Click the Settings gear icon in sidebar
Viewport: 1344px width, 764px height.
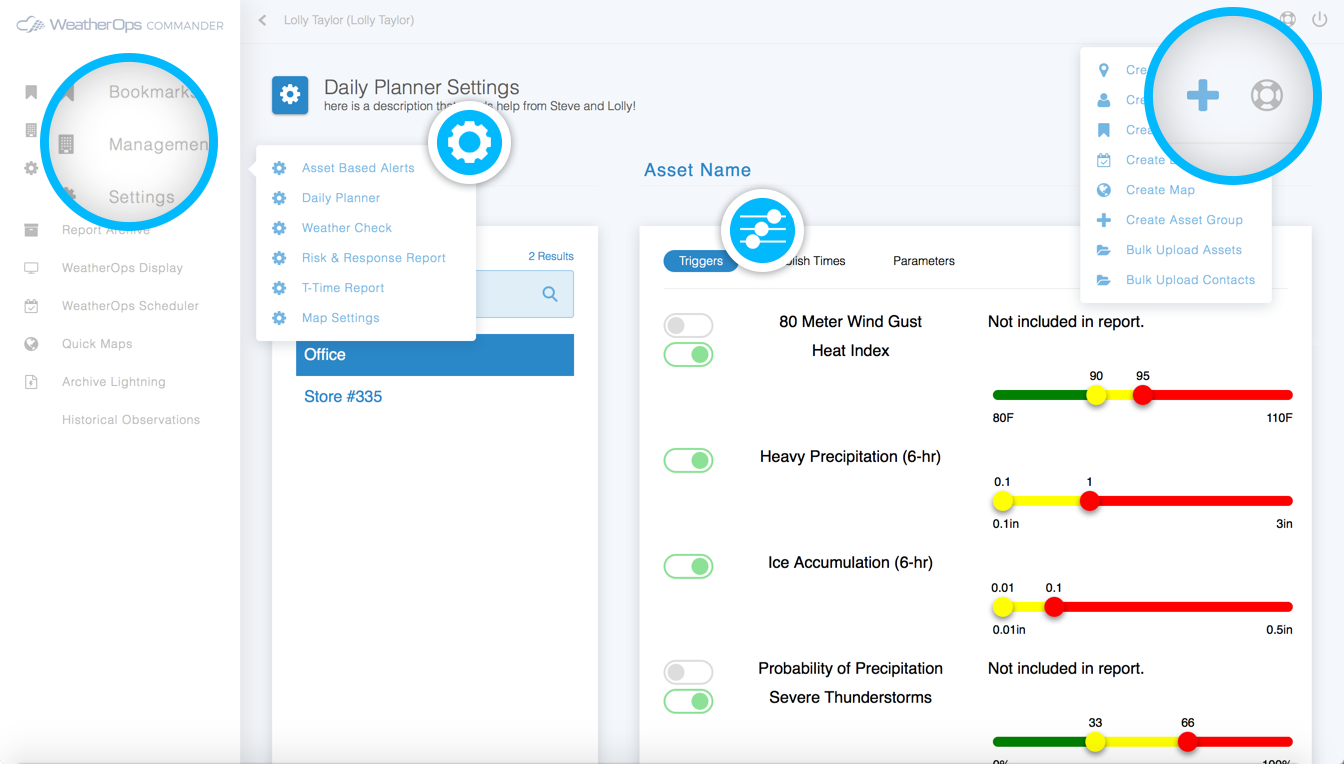[x=31, y=168]
